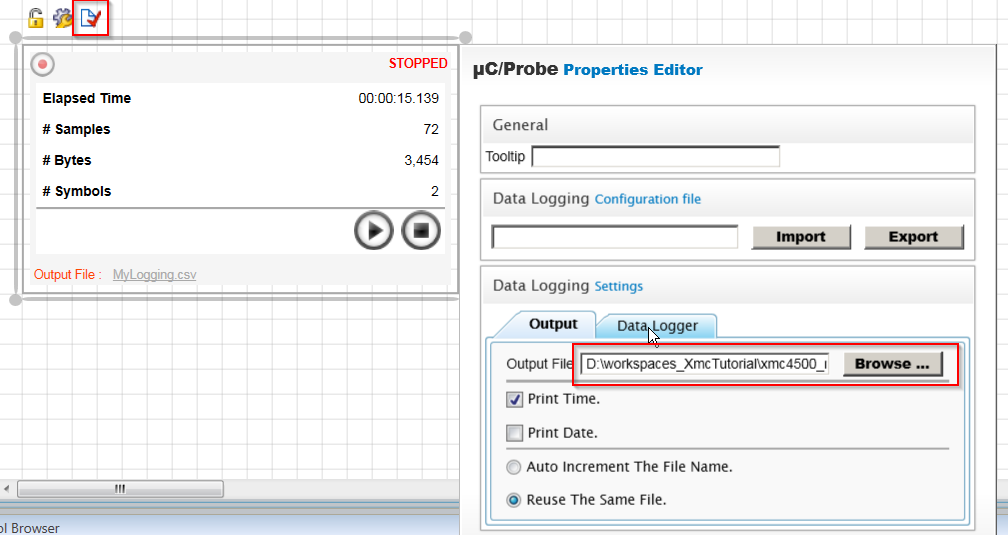Image resolution: width=1008 pixels, height=535 pixels.
Task: Open the properties editor checkmark icon
Action: (91, 18)
